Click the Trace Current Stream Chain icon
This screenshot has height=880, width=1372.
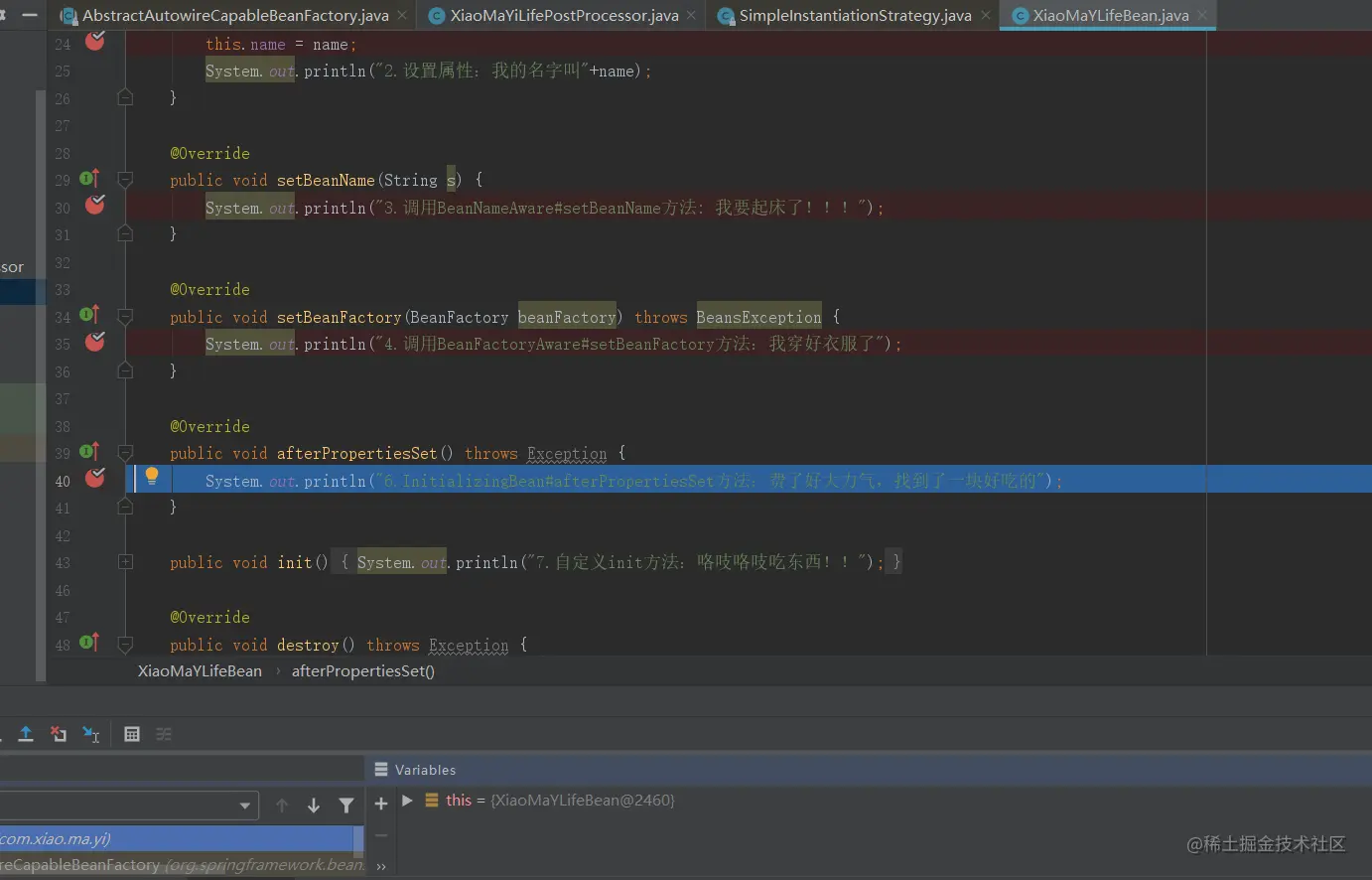[164, 734]
